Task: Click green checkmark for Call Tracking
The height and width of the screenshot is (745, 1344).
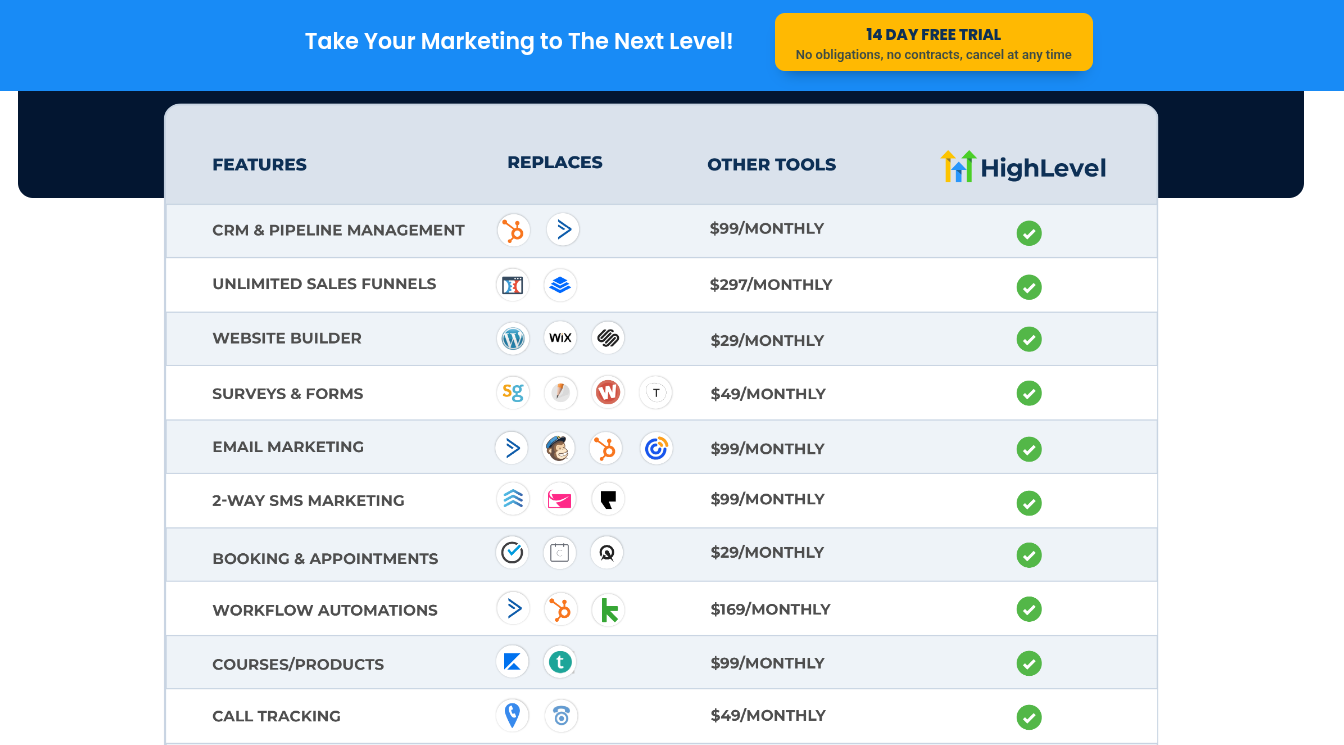Action: tap(1029, 717)
